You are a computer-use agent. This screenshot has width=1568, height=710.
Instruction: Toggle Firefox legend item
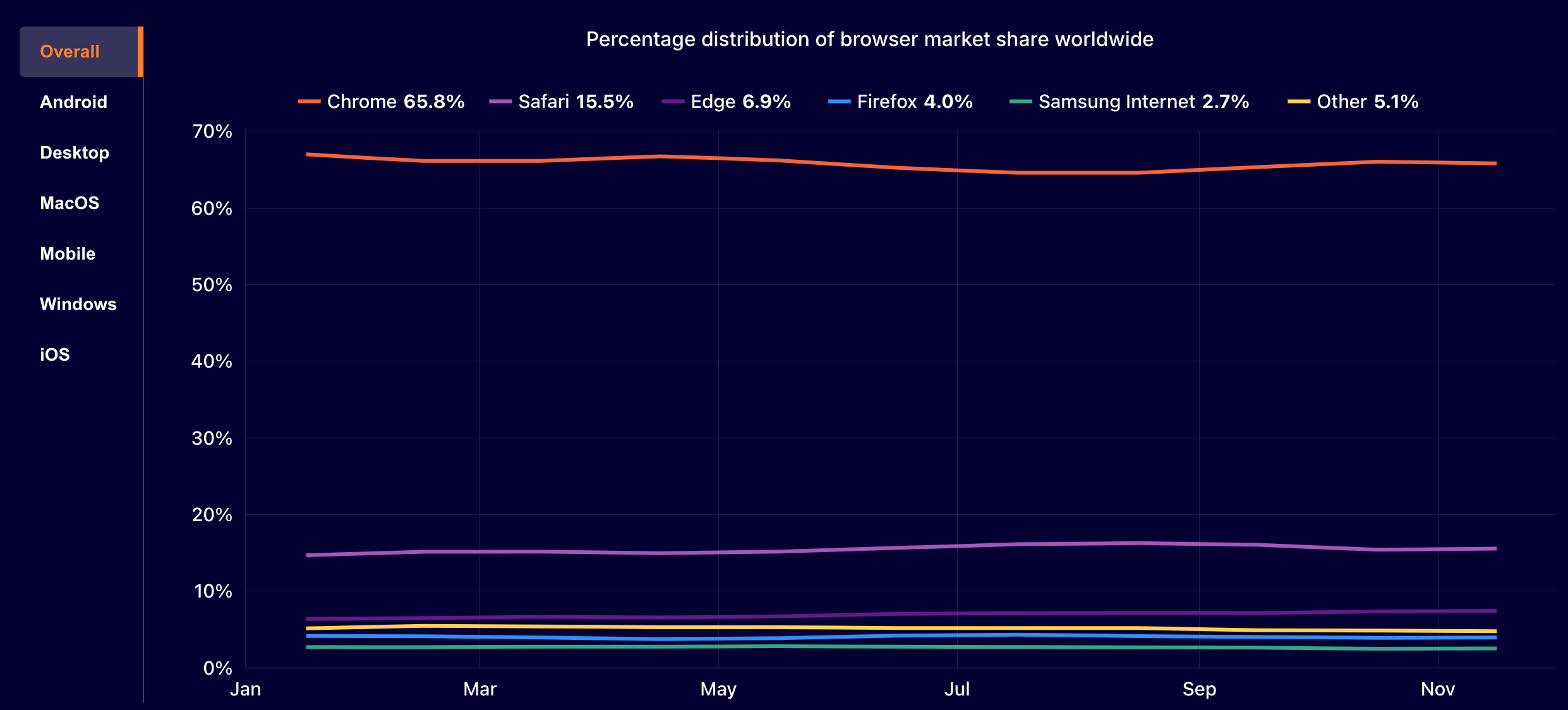point(914,102)
